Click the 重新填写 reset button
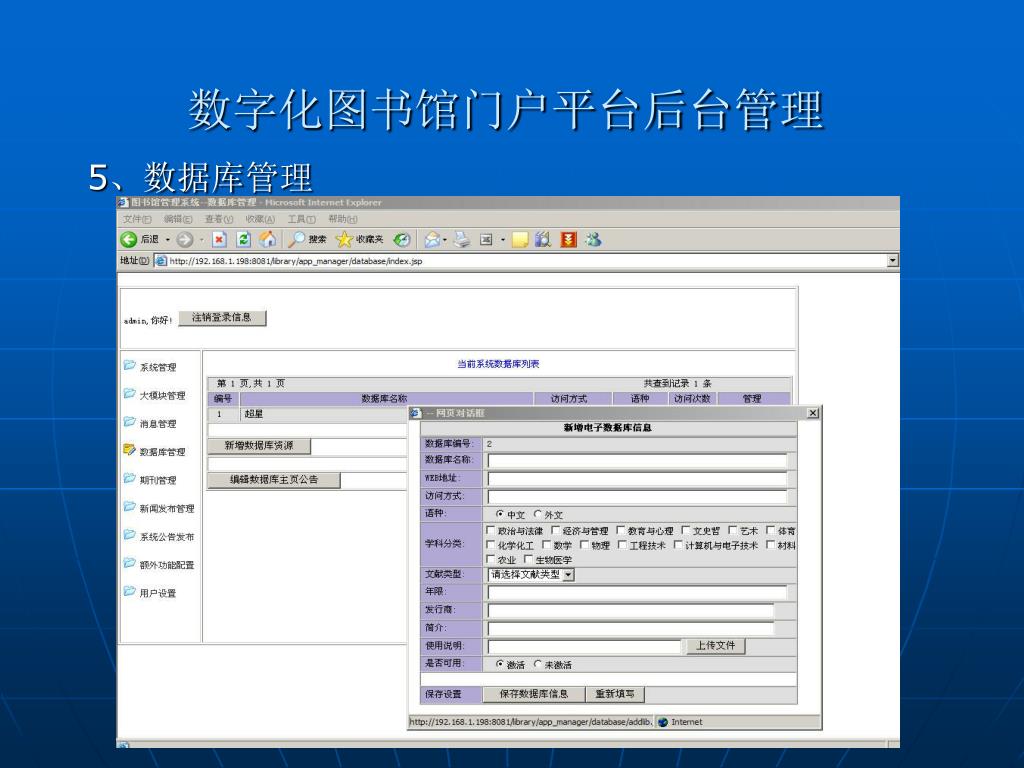 [615, 694]
